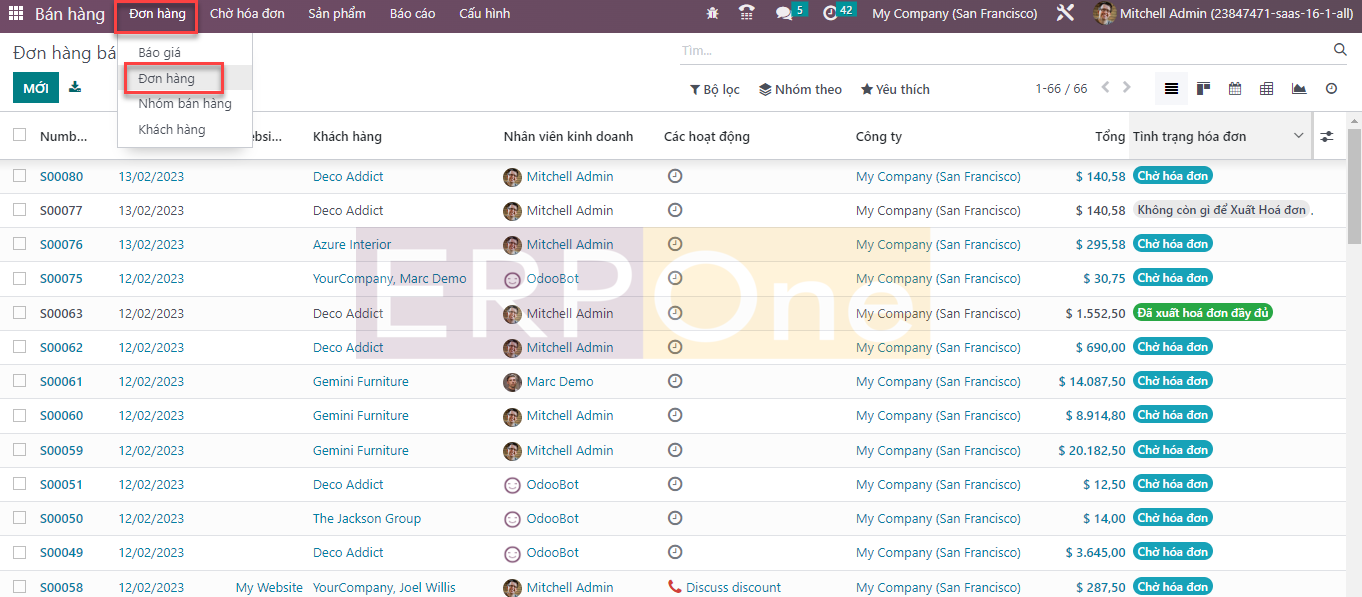Click the bug debug icon

712,14
